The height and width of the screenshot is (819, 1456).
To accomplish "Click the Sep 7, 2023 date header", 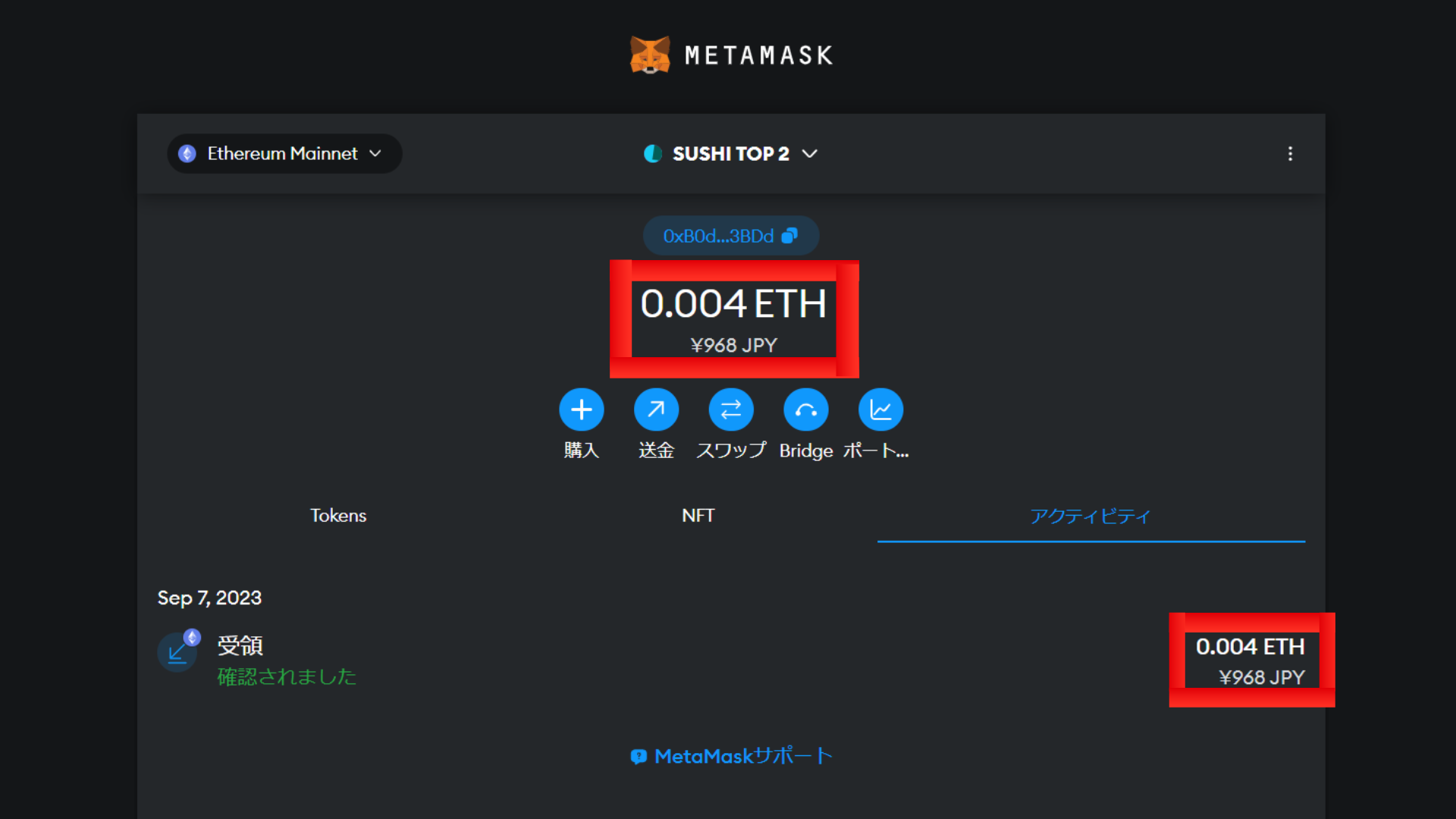I will coord(209,598).
